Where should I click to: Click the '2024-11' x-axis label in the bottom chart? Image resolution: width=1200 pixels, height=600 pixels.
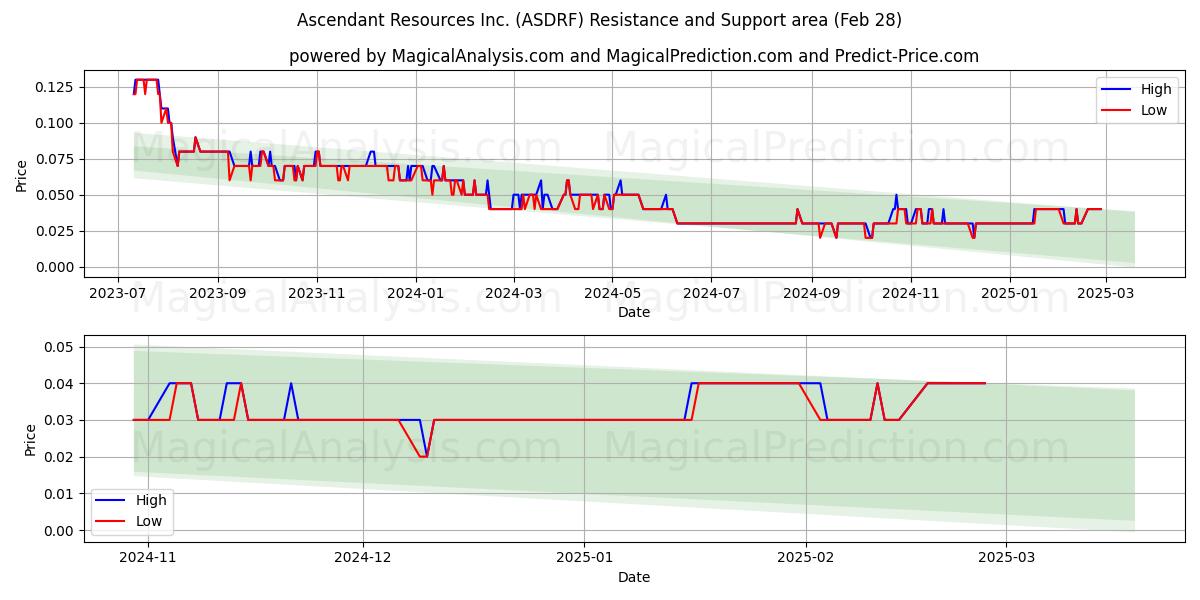click(148, 559)
